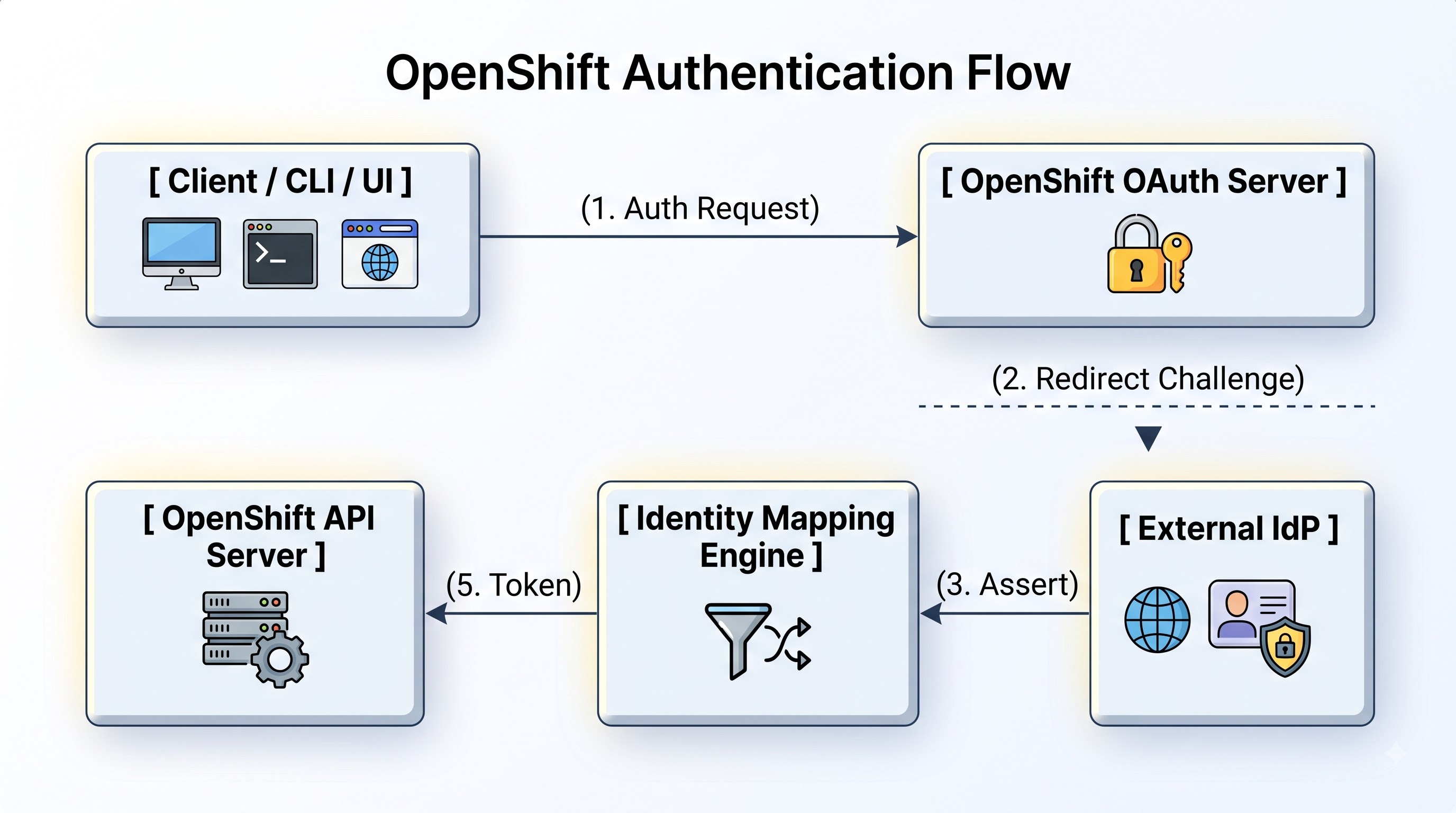The width and height of the screenshot is (1456, 813).
Task: Click the padlock icon in OAuth Server
Action: (x=1136, y=254)
